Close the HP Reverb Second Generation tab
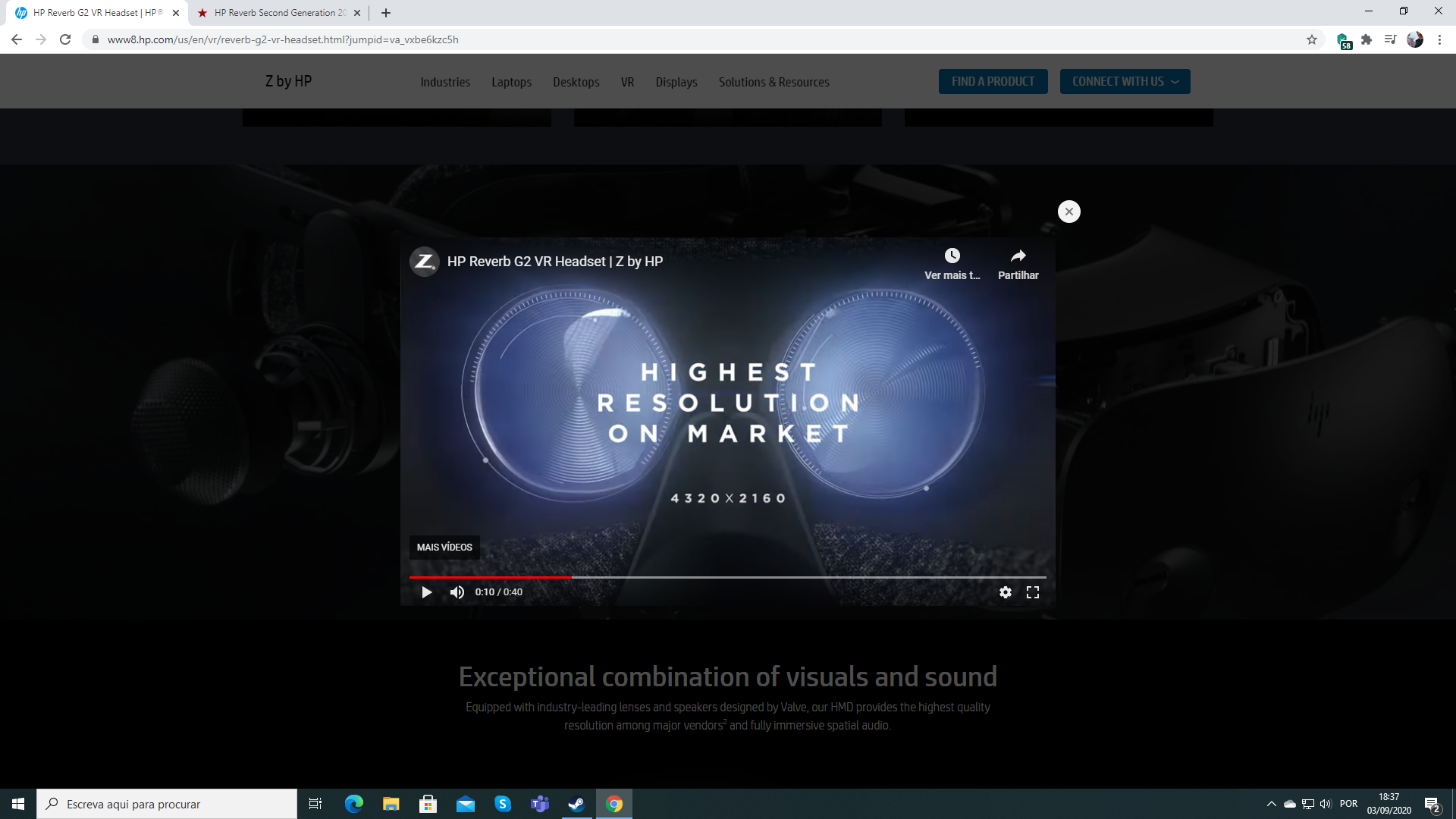Image resolution: width=1456 pixels, height=819 pixels. coord(357,13)
